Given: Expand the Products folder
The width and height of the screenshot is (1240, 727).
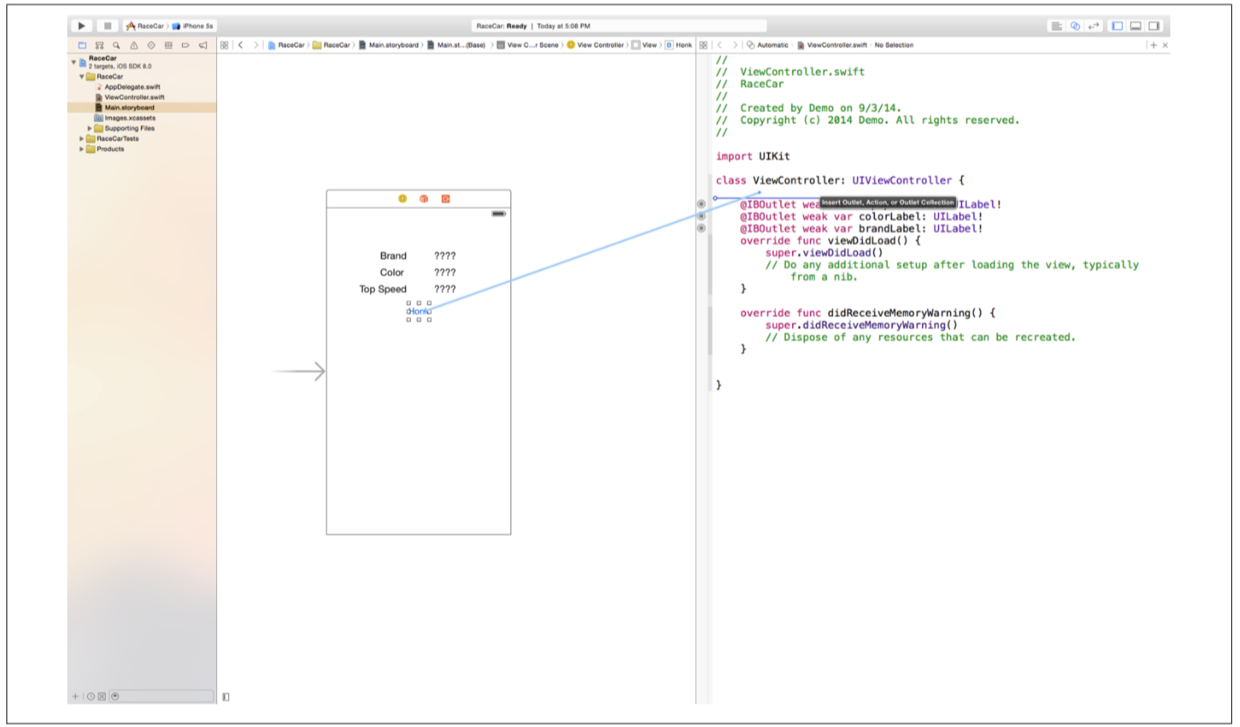Looking at the screenshot, I should click(81, 149).
